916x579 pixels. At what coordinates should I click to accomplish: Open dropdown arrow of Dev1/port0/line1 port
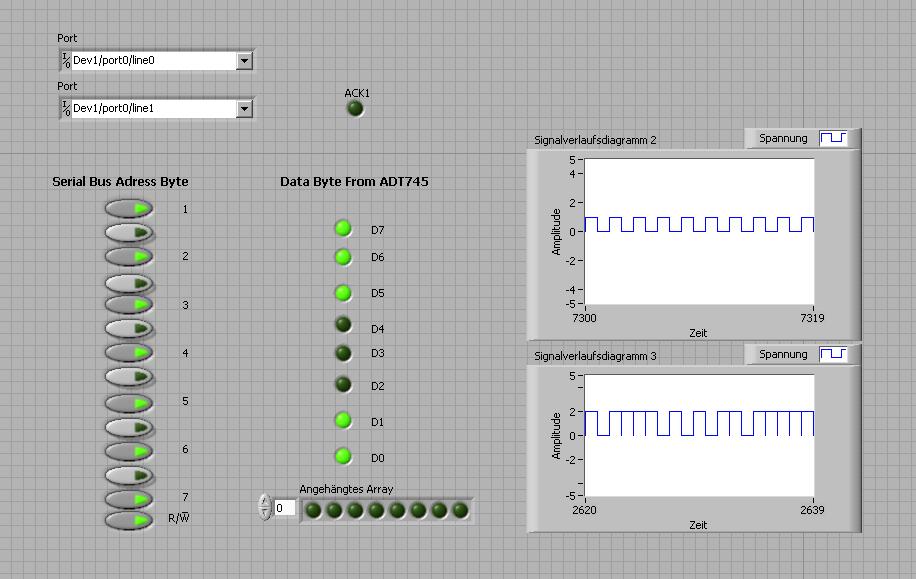pyautogui.click(x=244, y=108)
